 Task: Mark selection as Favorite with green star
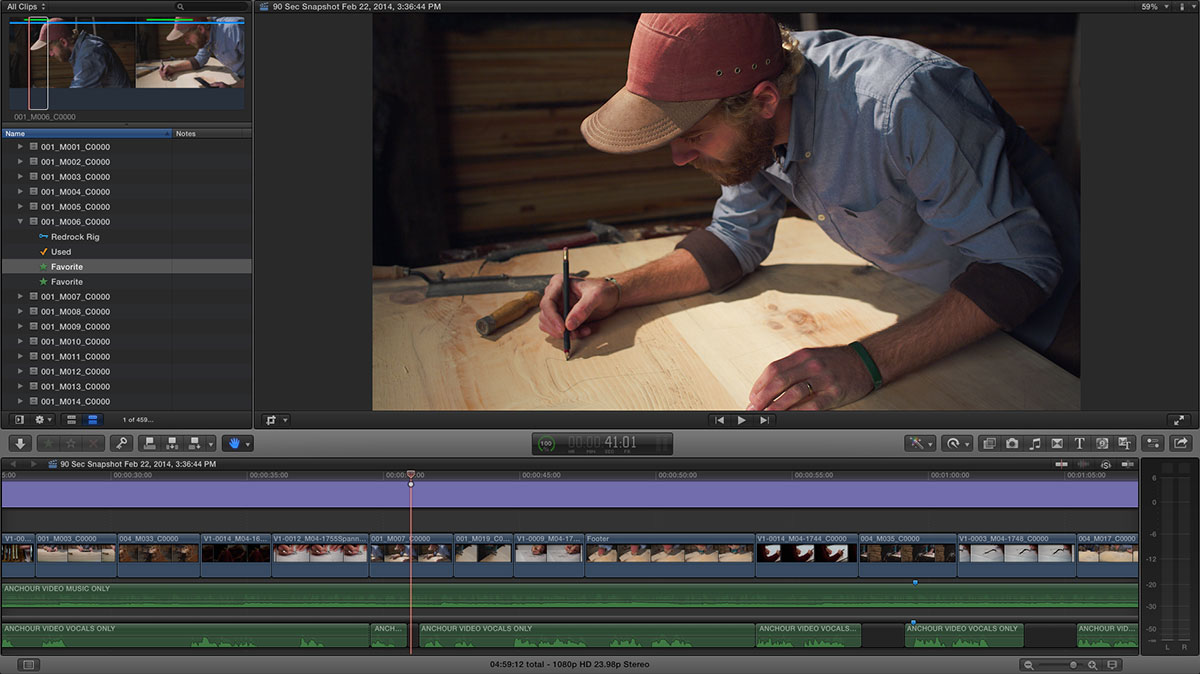pyautogui.click(x=49, y=443)
